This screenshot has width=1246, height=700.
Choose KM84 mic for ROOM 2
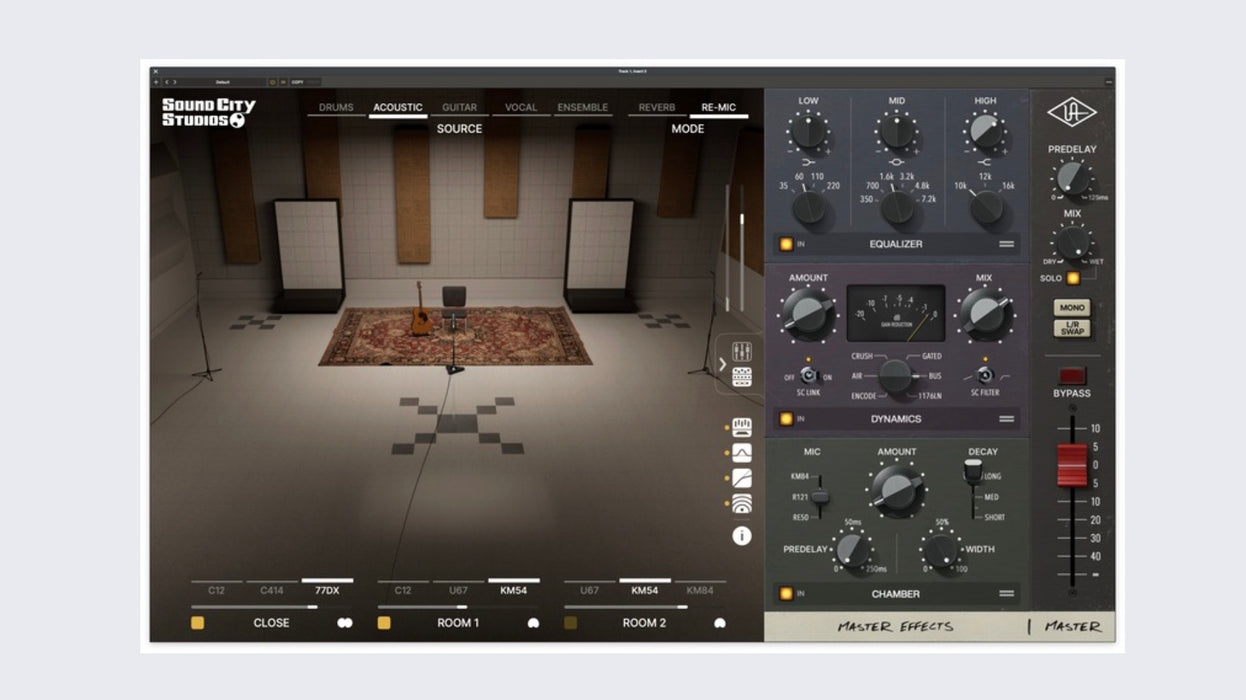pos(700,590)
